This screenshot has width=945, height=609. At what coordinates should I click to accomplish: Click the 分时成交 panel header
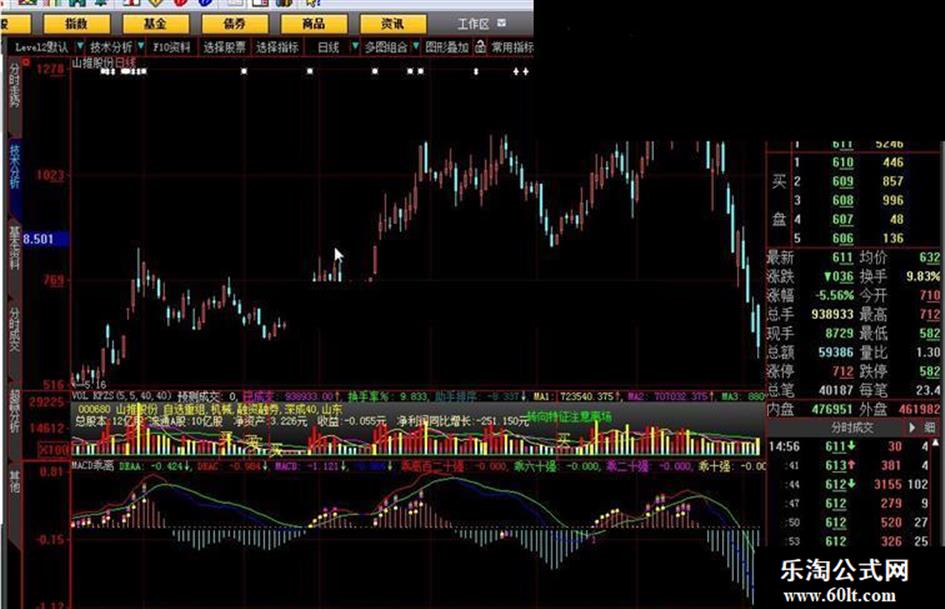click(x=852, y=428)
